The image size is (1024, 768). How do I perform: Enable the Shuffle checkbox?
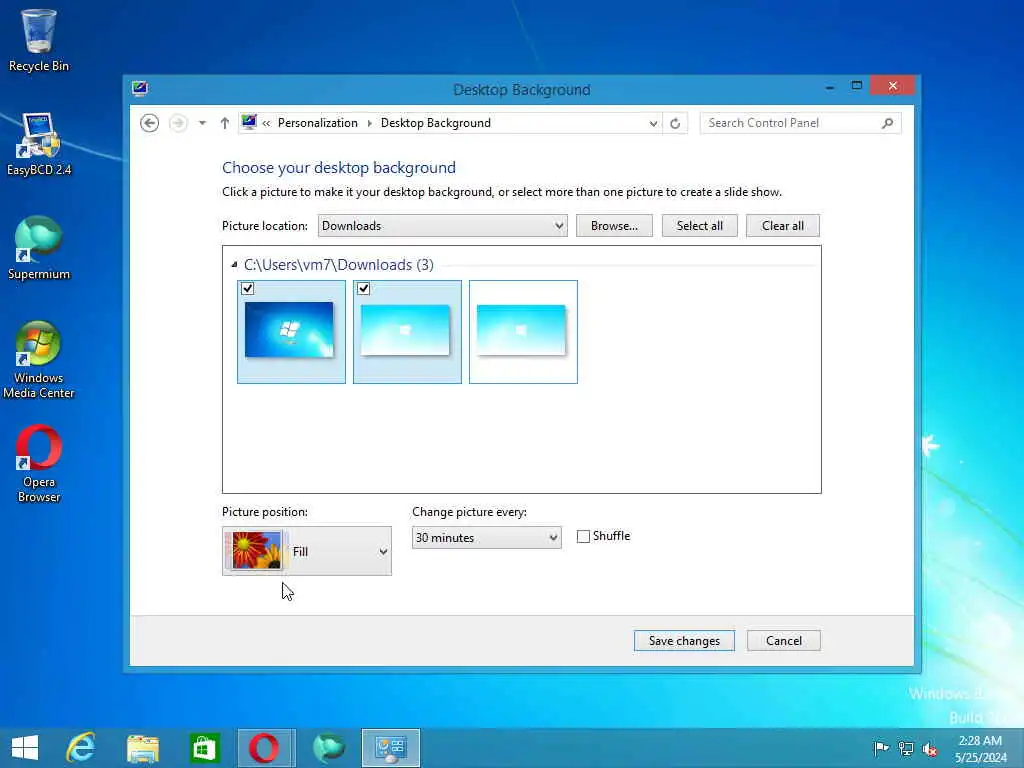[583, 536]
